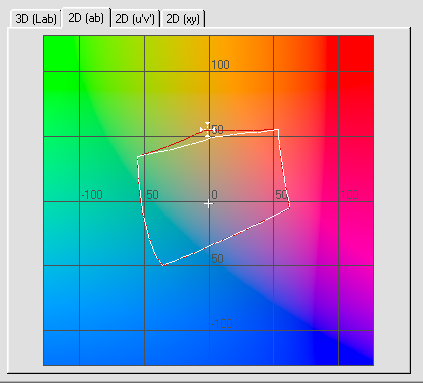
Task: Pick the pure green top-left corner cell
Action: (61, 53)
